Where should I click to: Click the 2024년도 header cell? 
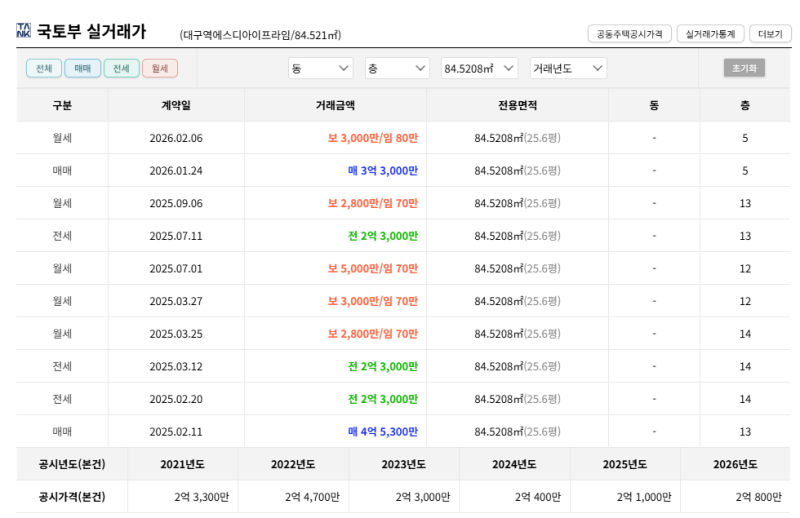coord(514,464)
